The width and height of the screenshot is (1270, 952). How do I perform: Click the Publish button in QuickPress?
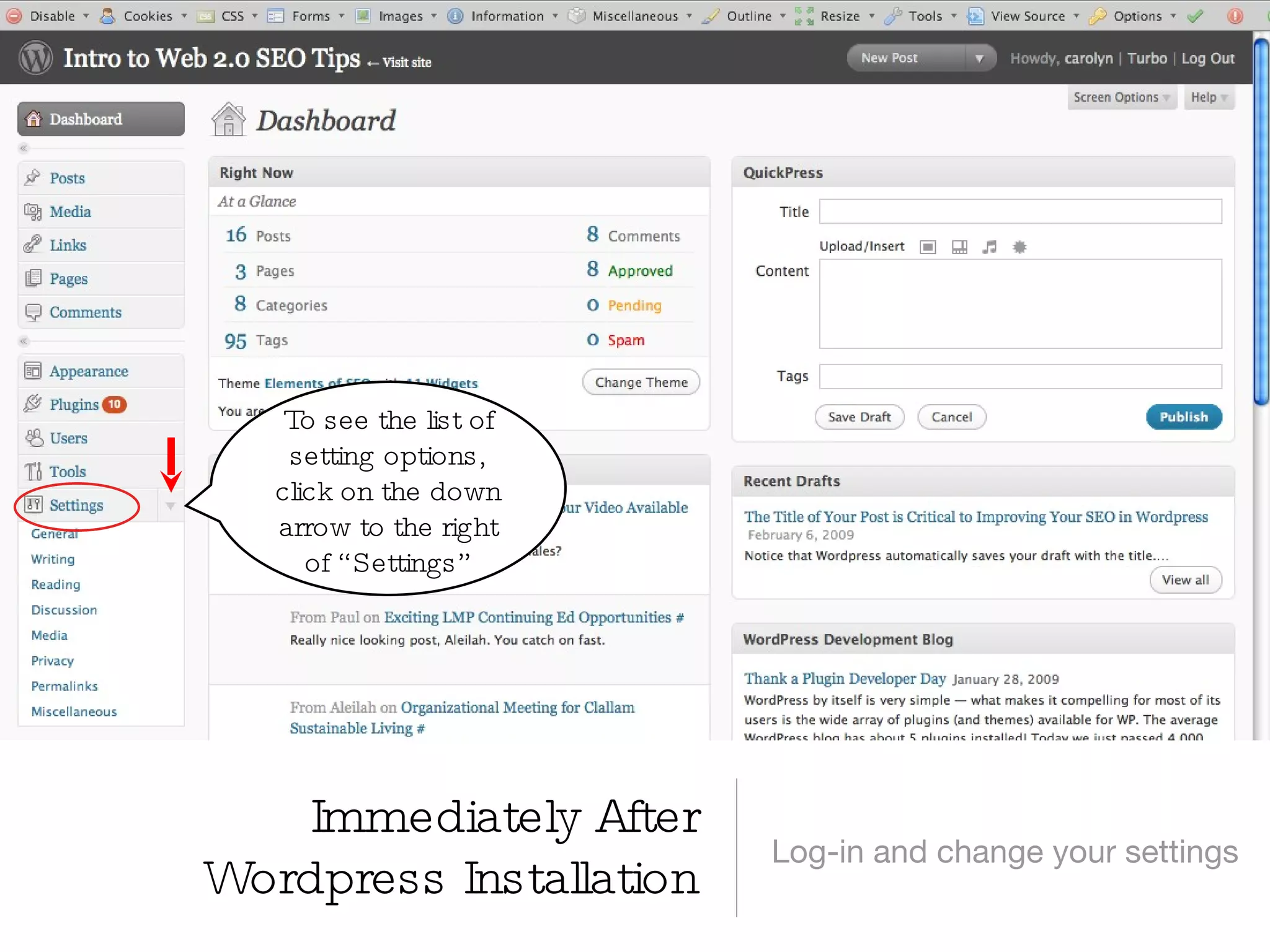[1183, 417]
